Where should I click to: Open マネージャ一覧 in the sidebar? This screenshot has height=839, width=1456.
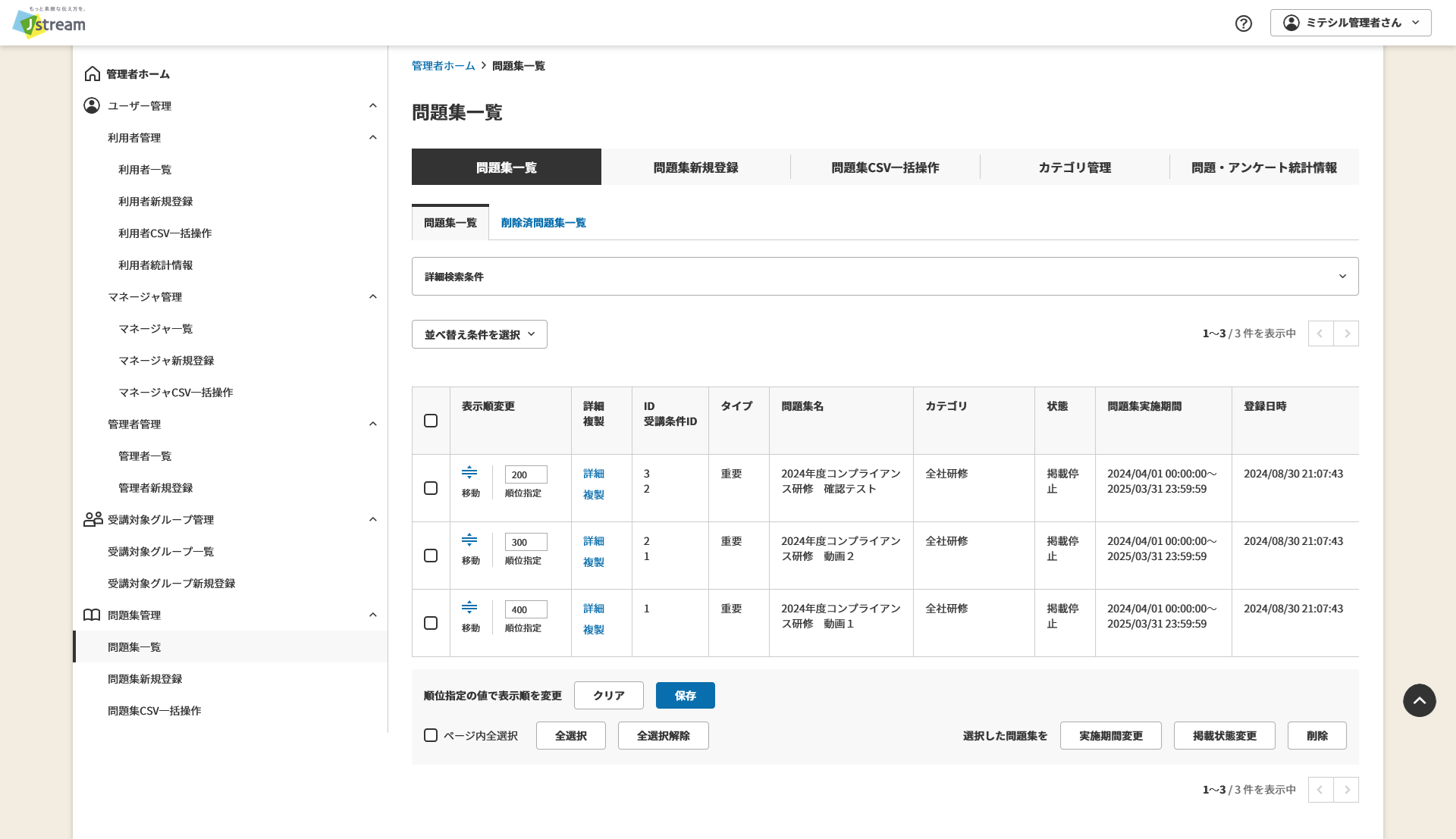pos(155,328)
